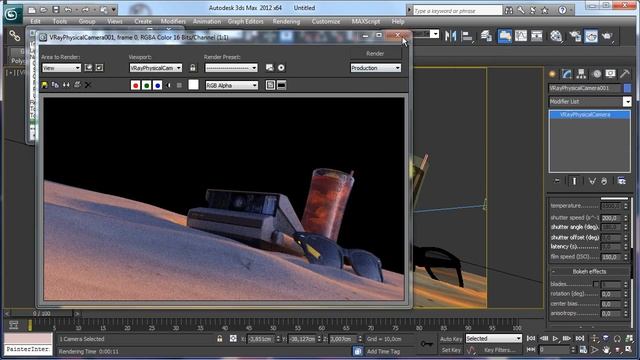
Task: Collapse the Bokeh effects rollout
Action: [x=589, y=271]
